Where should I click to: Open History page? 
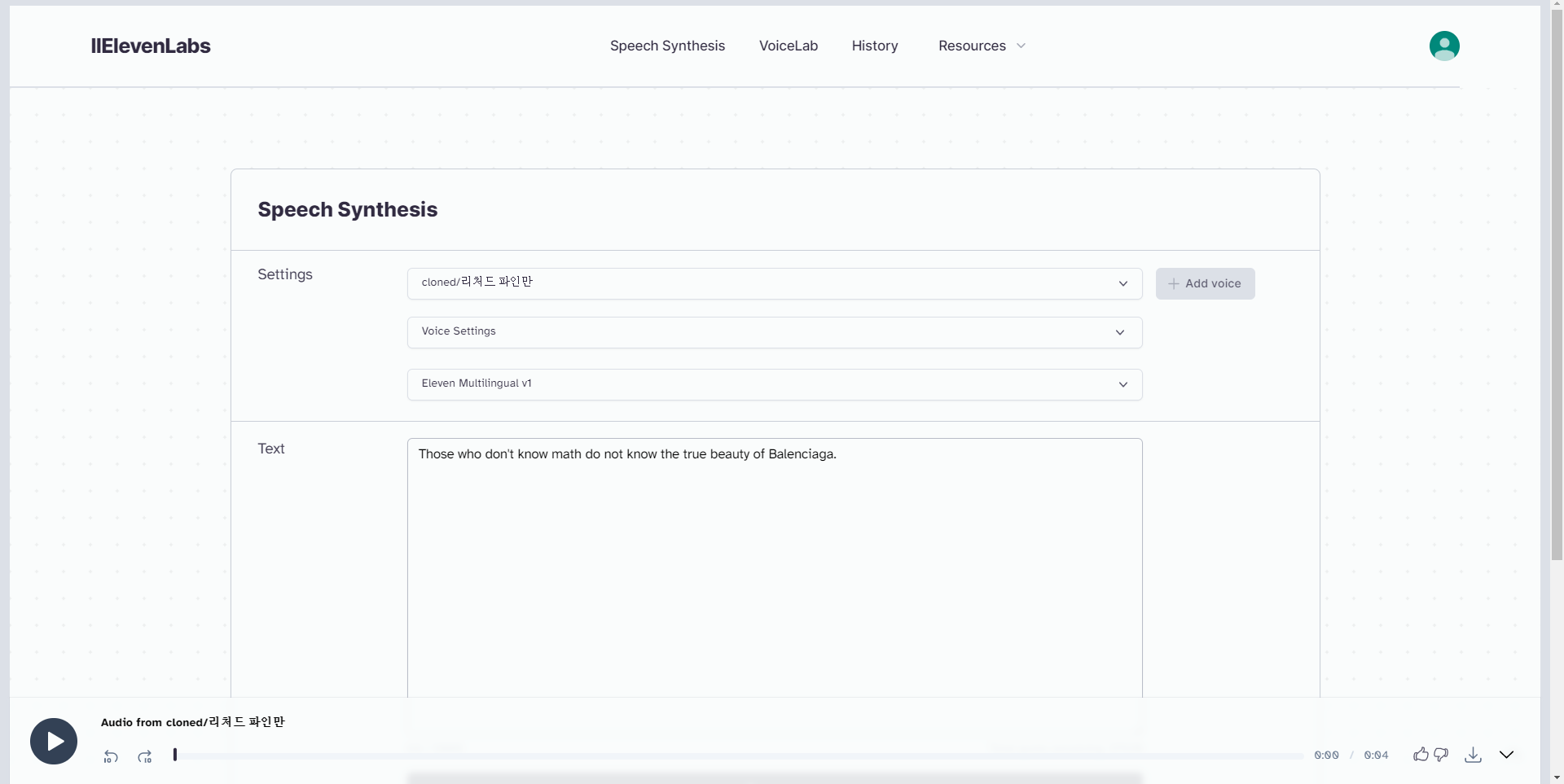coord(875,46)
